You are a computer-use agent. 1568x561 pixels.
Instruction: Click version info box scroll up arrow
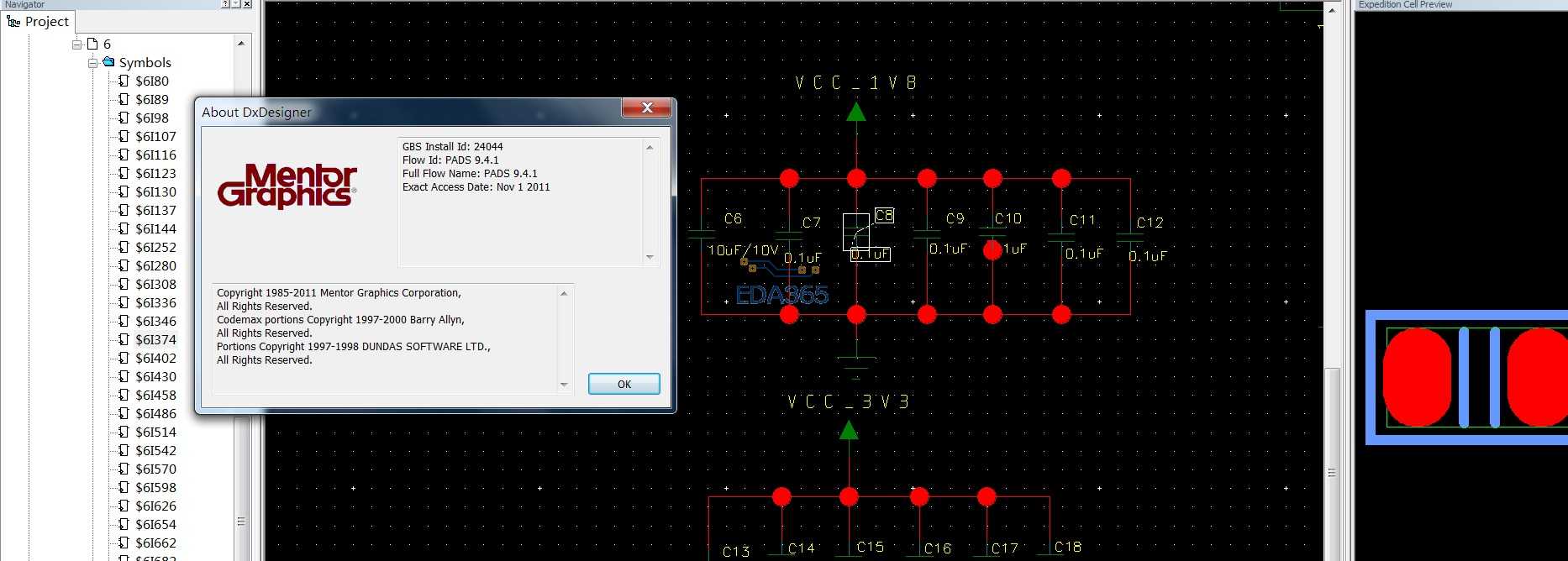point(650,148)
